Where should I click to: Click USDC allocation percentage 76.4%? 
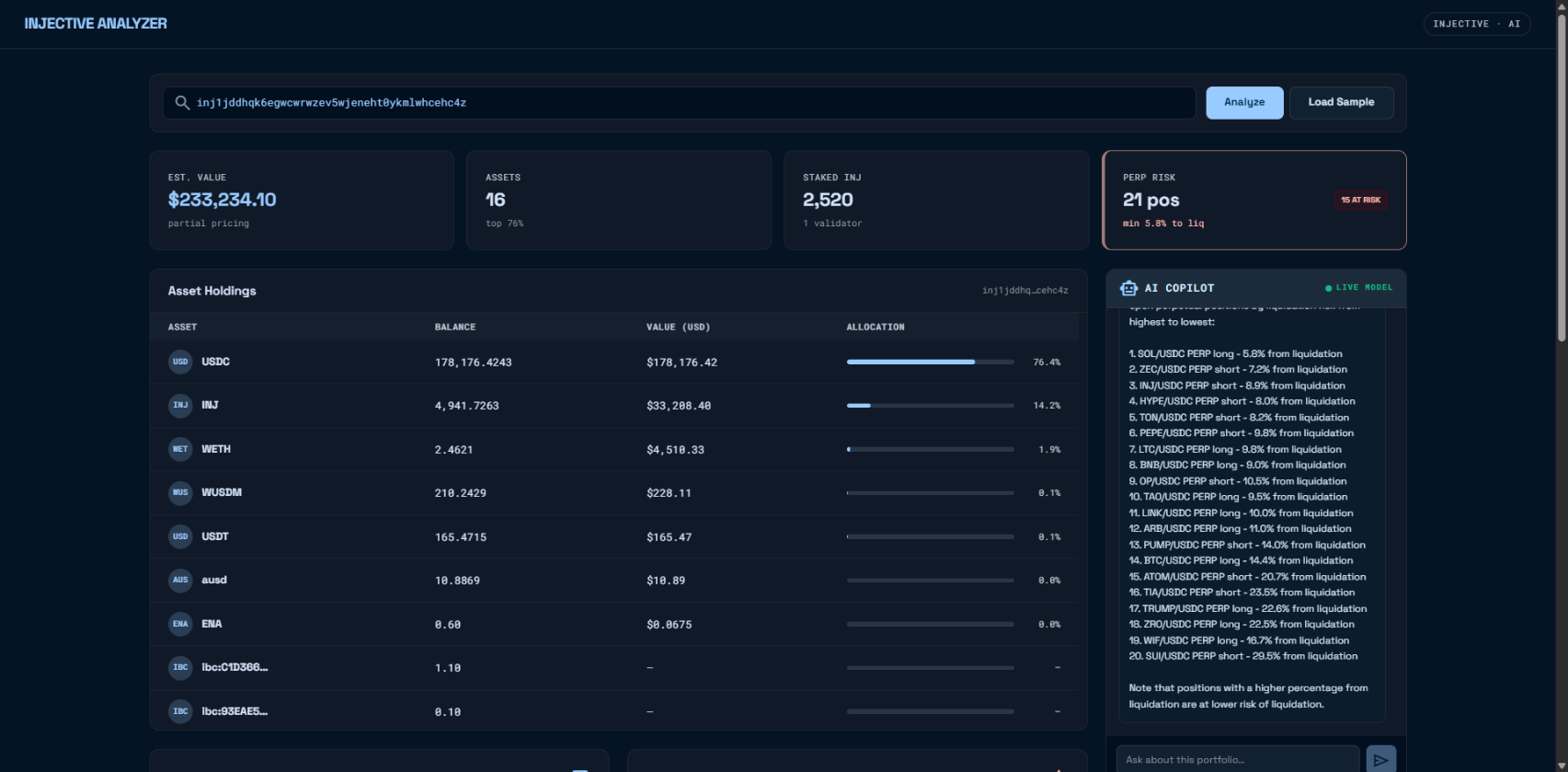point(1047,363)
